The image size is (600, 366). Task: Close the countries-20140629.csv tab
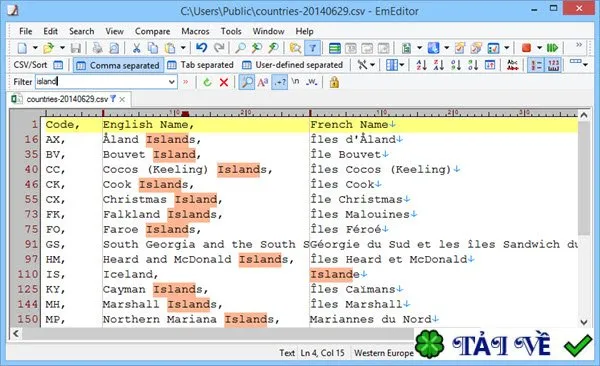pyautogui.click(x=122, y=100)
